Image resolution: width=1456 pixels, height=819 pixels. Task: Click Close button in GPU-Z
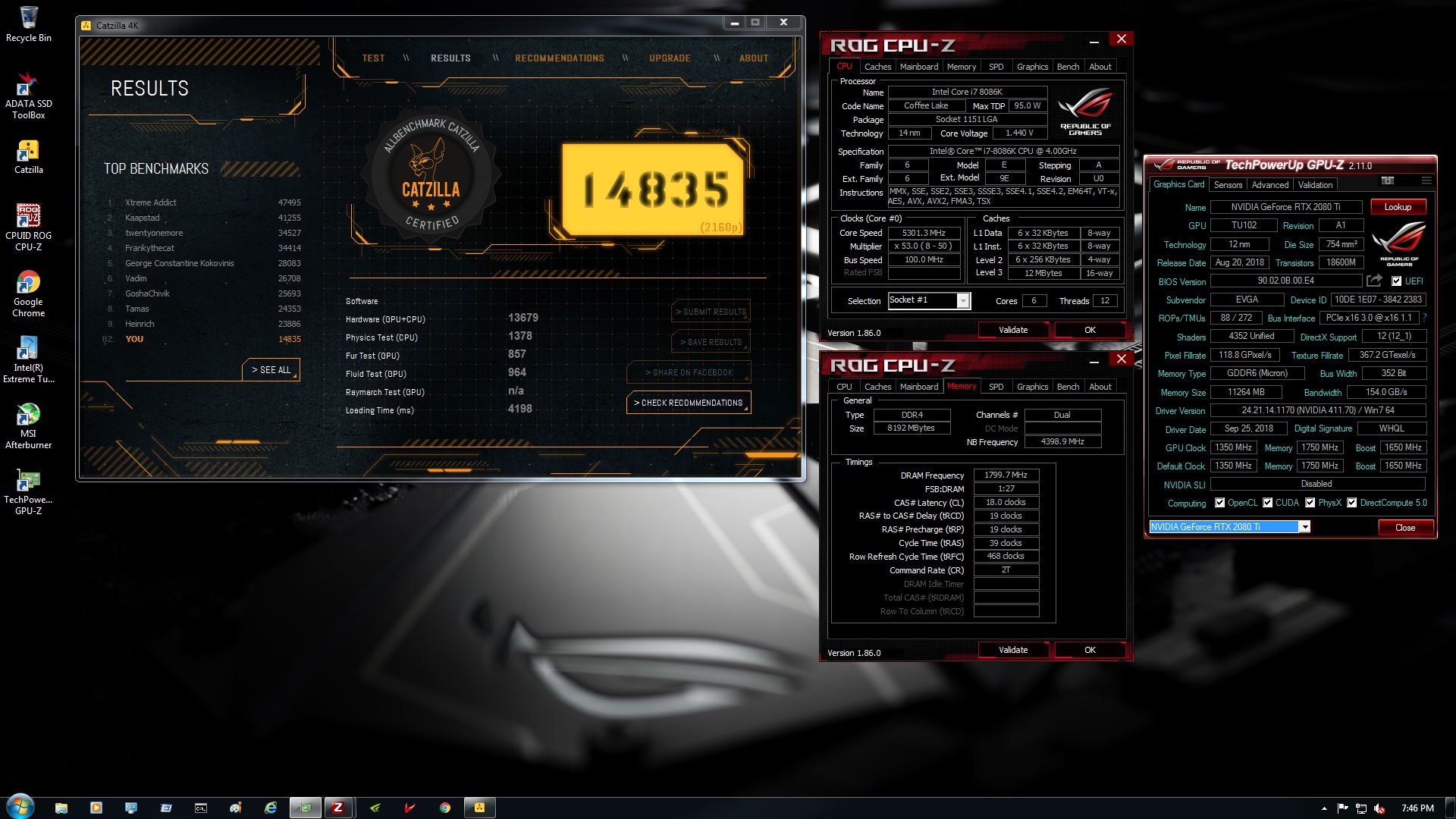[1405, 528]
